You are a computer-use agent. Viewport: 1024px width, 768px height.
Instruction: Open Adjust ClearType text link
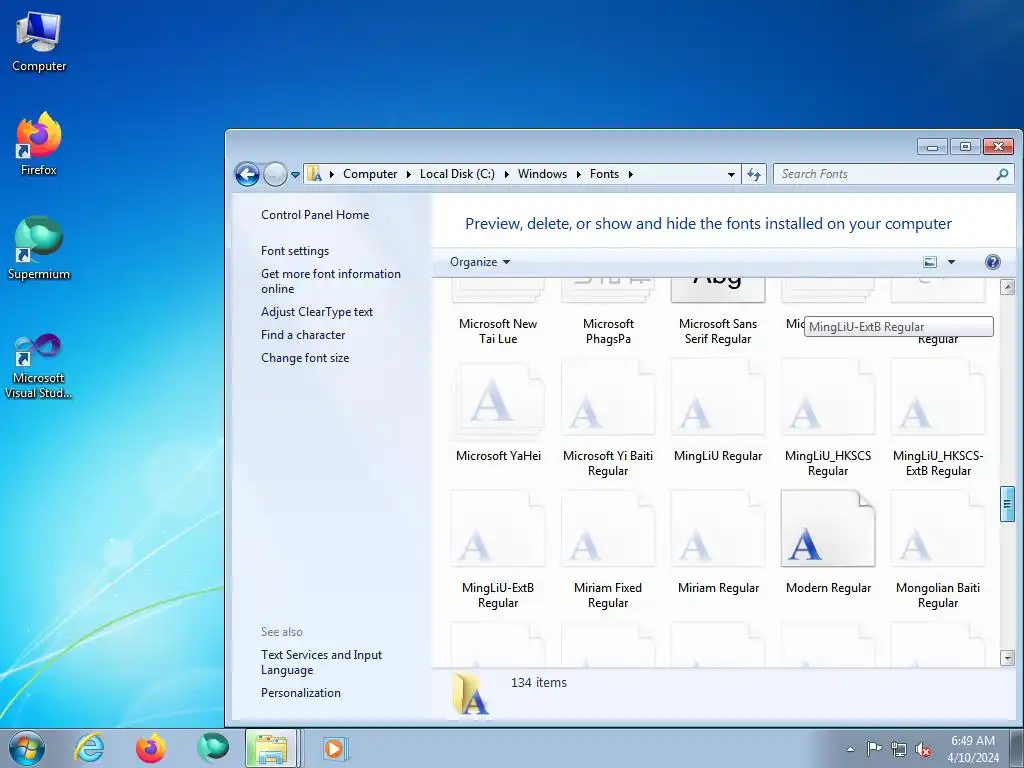pos(317,312)
